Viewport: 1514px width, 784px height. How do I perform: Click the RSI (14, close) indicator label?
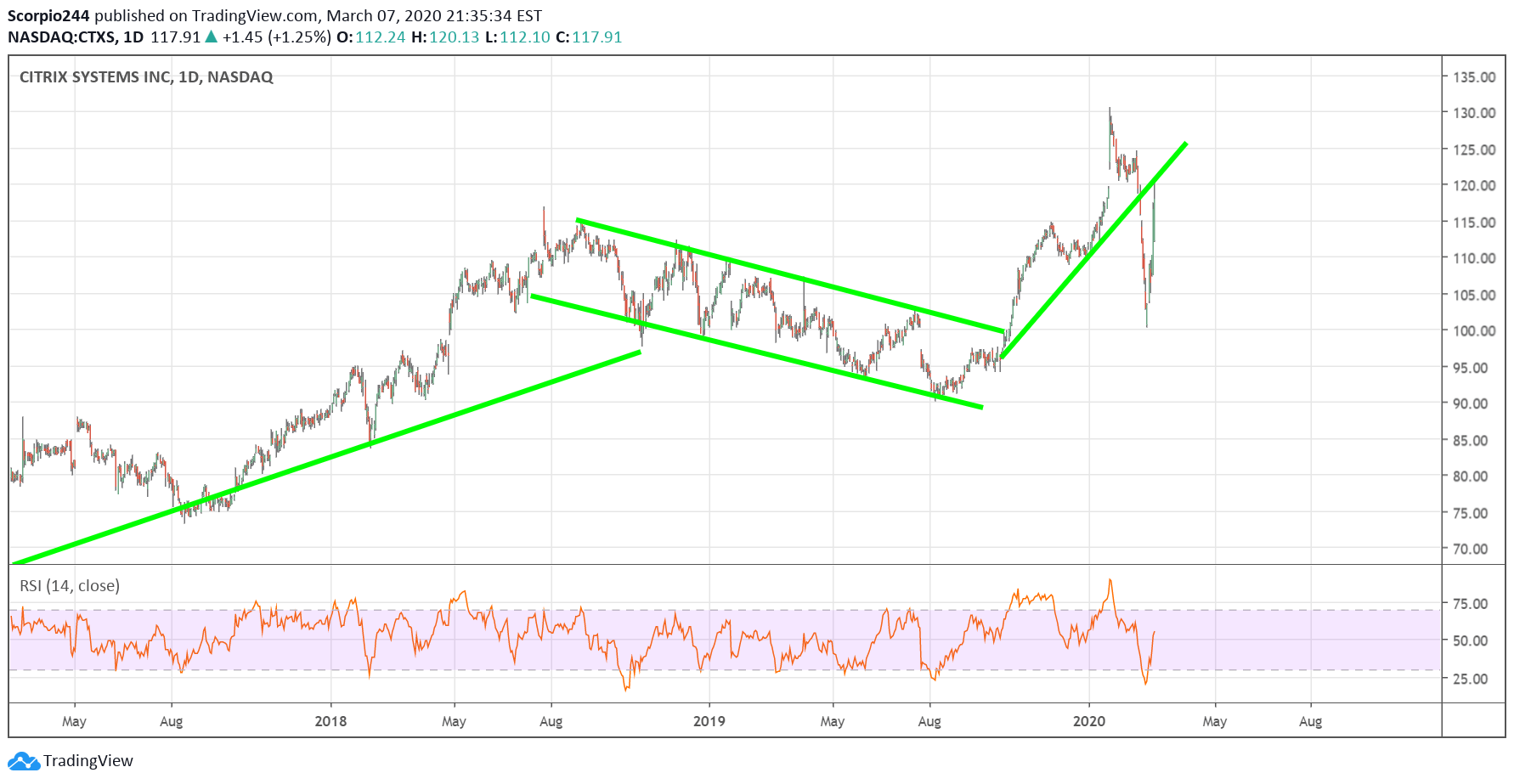(x=70, y=586)
